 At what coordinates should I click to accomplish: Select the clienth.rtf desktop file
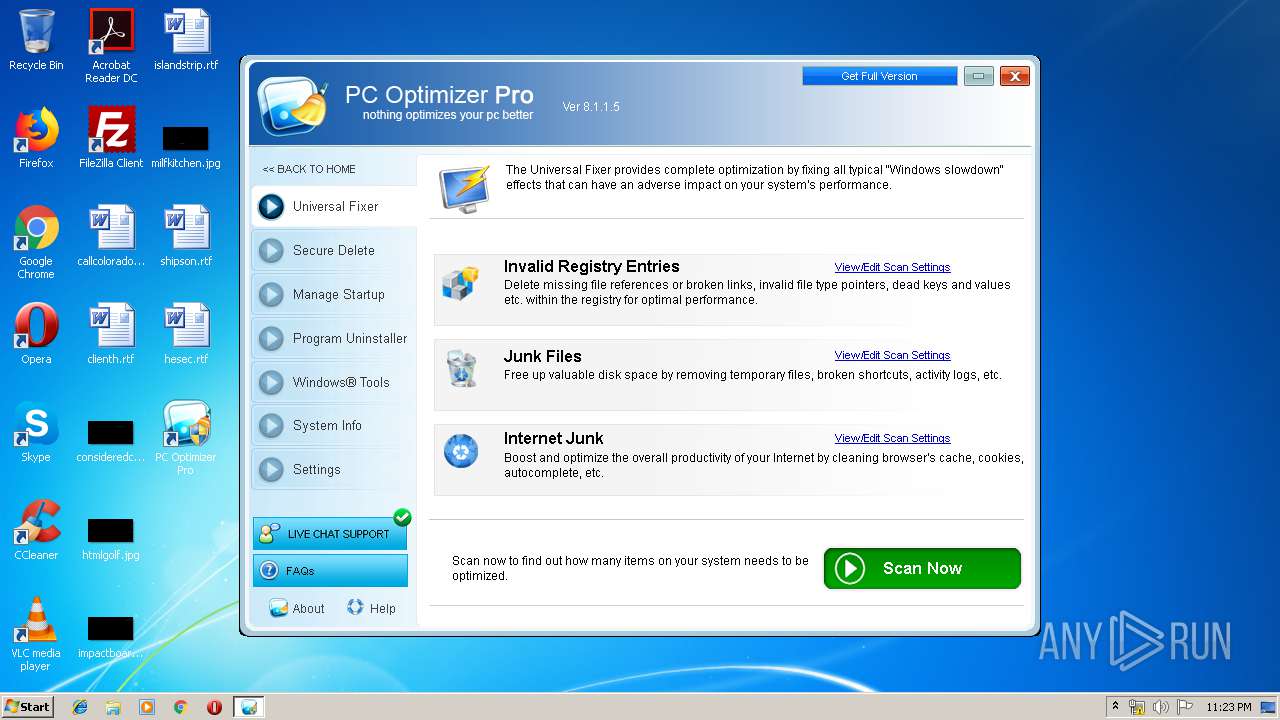click(111, 334)
